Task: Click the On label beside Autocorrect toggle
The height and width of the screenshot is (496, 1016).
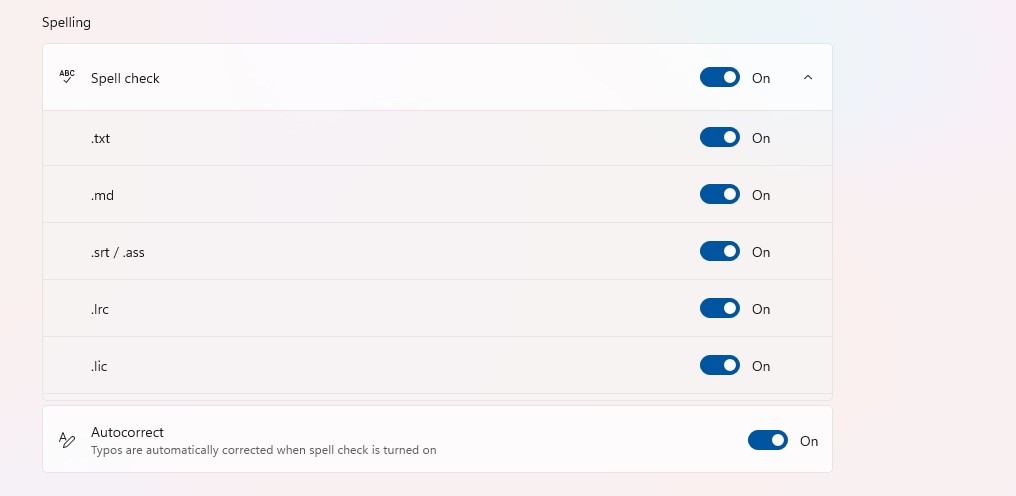Action: (x=809, y=441)
